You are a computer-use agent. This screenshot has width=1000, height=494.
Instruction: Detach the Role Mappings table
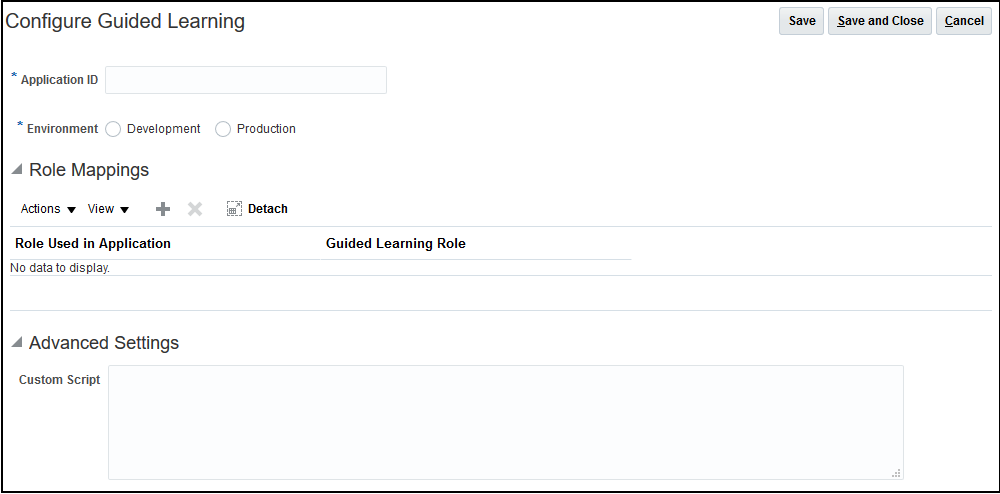tap(257, 209)
